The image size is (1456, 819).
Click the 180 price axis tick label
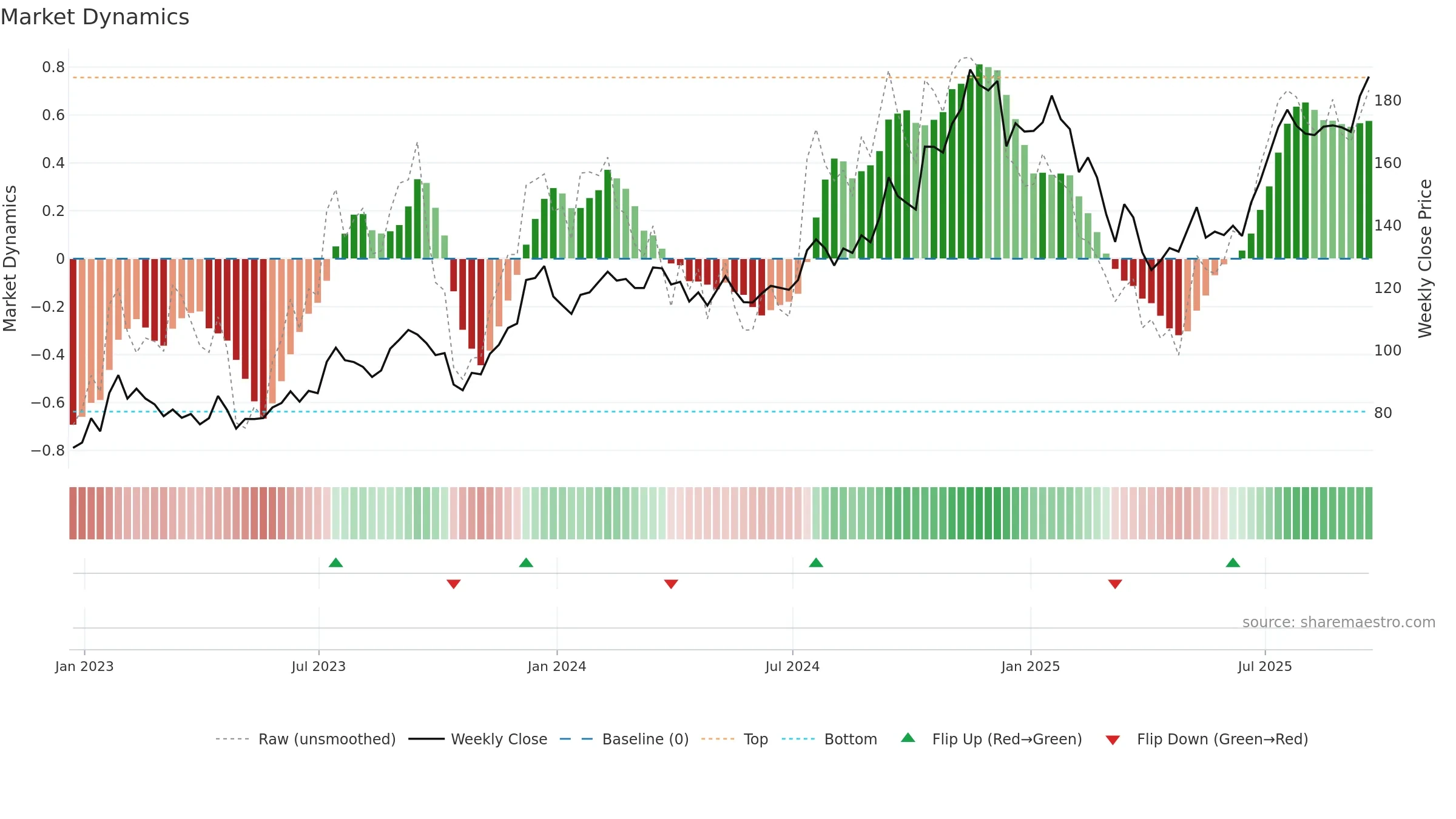pyautogui.click(x=1388, y=101)
